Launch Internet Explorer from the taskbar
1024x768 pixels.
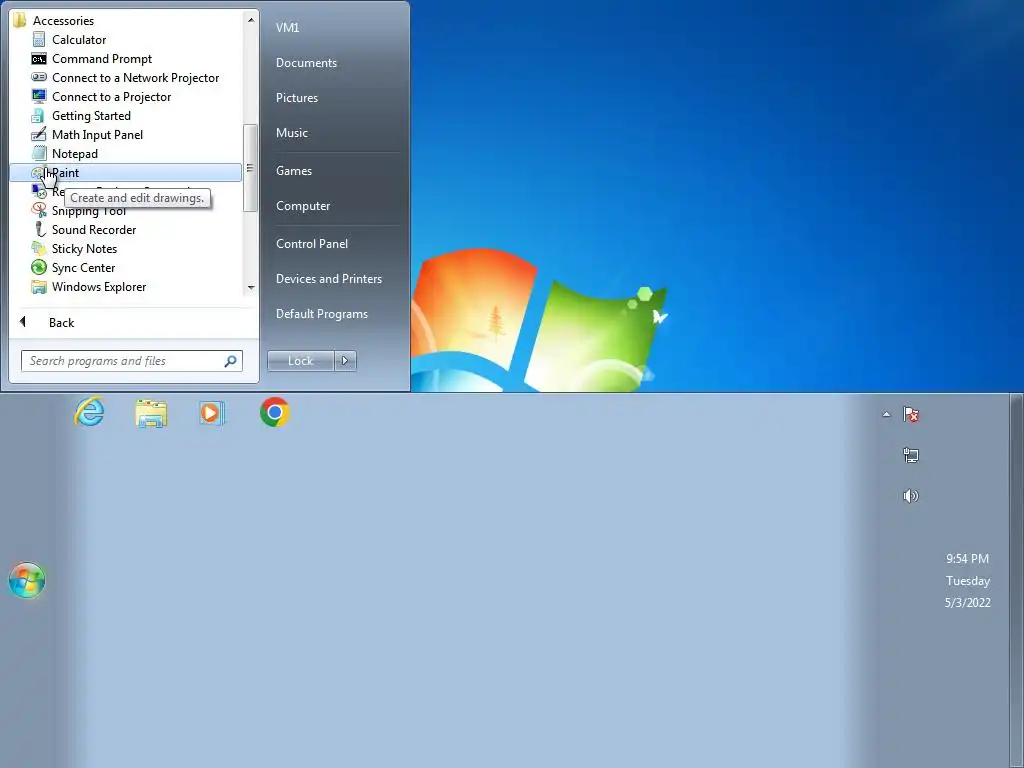pos(89,413)
